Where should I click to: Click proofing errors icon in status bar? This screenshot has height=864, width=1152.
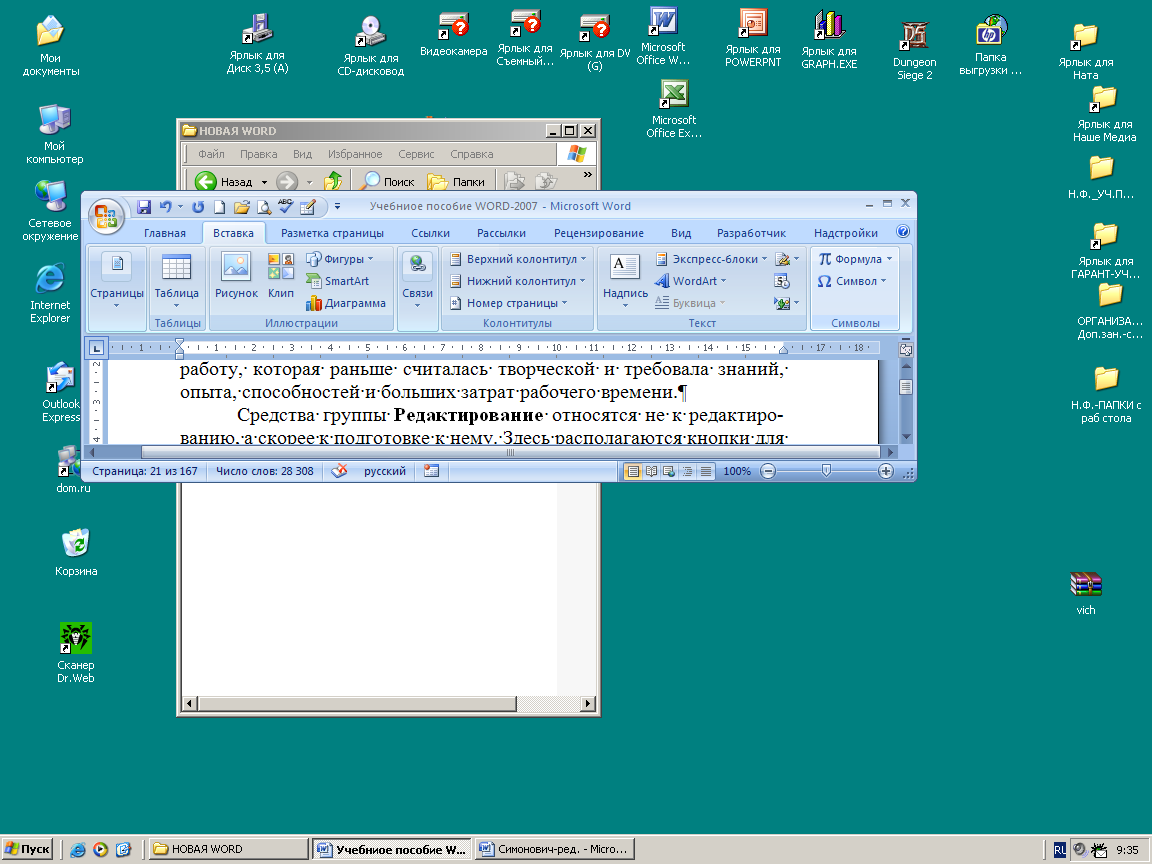[339, 471]
